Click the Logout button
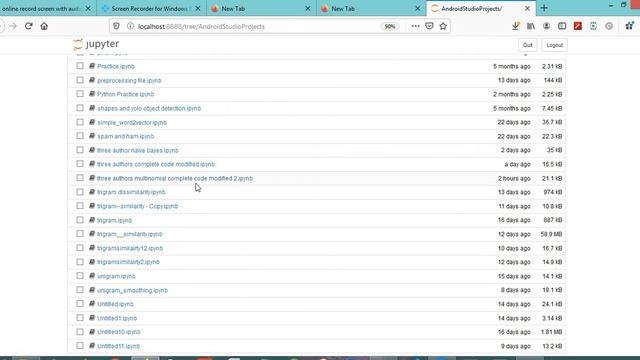The width and height of the screenshot is (640, 360). coord(554,45)
